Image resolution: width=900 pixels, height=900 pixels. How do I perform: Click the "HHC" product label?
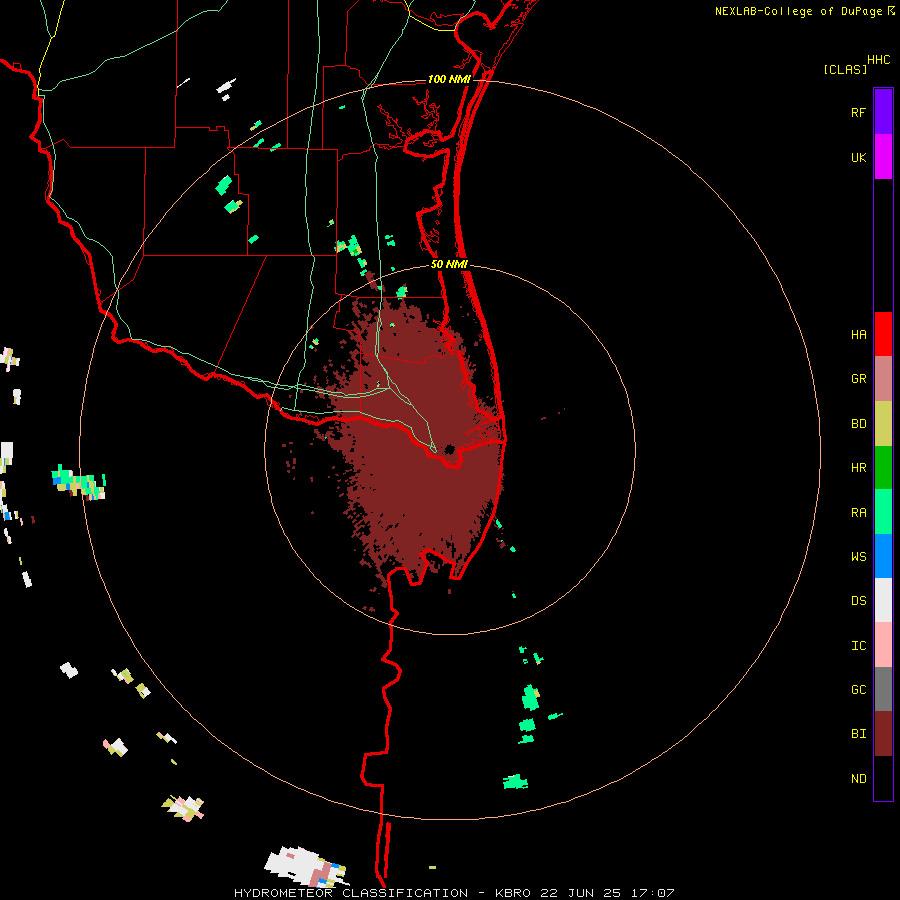pos(879,60)
